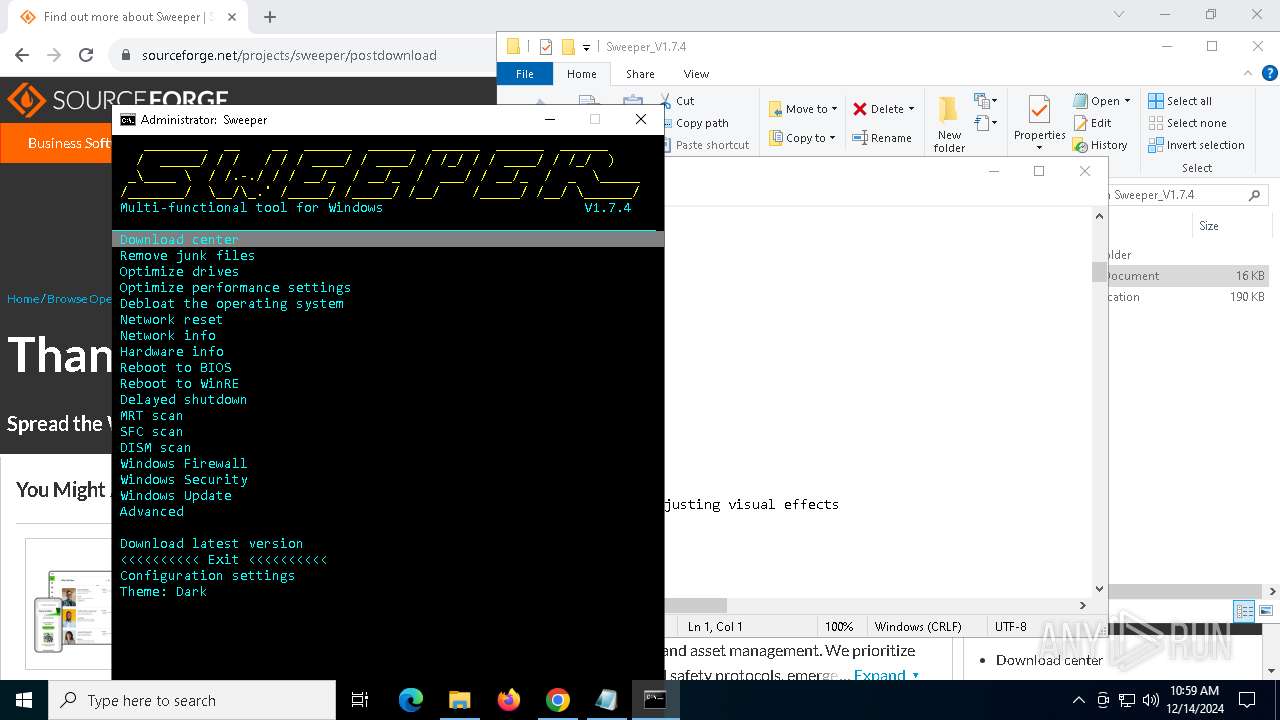1280x720 pixels.
Task: Open the Customize Quick Access Toolbar dropdown
Action: click(586, 48)
